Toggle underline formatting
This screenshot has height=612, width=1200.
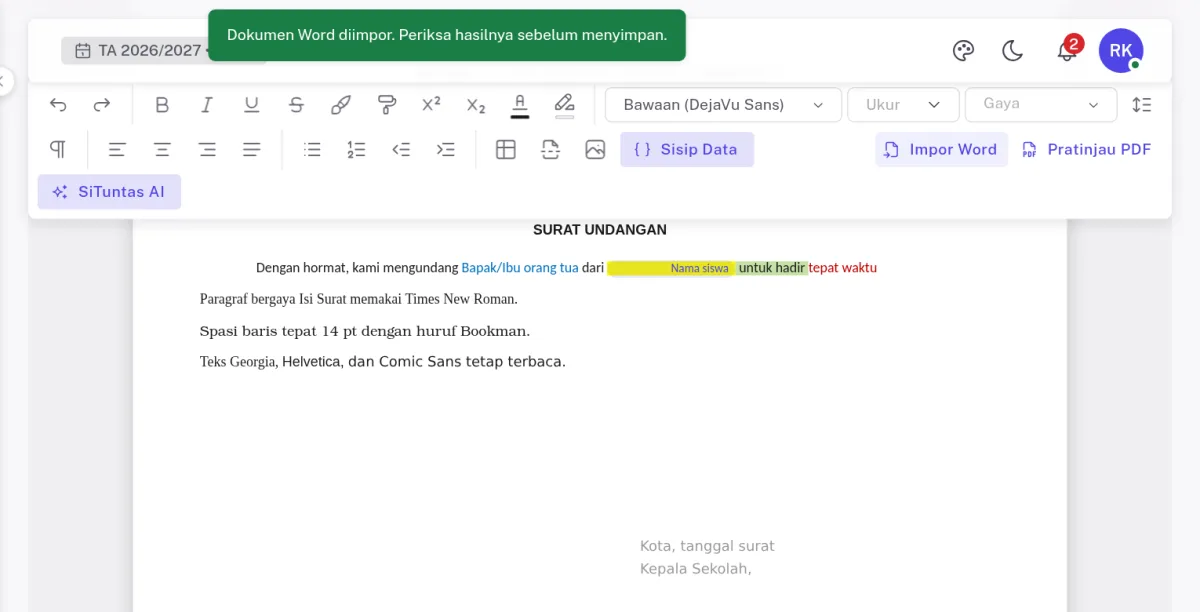click(252, 105)
